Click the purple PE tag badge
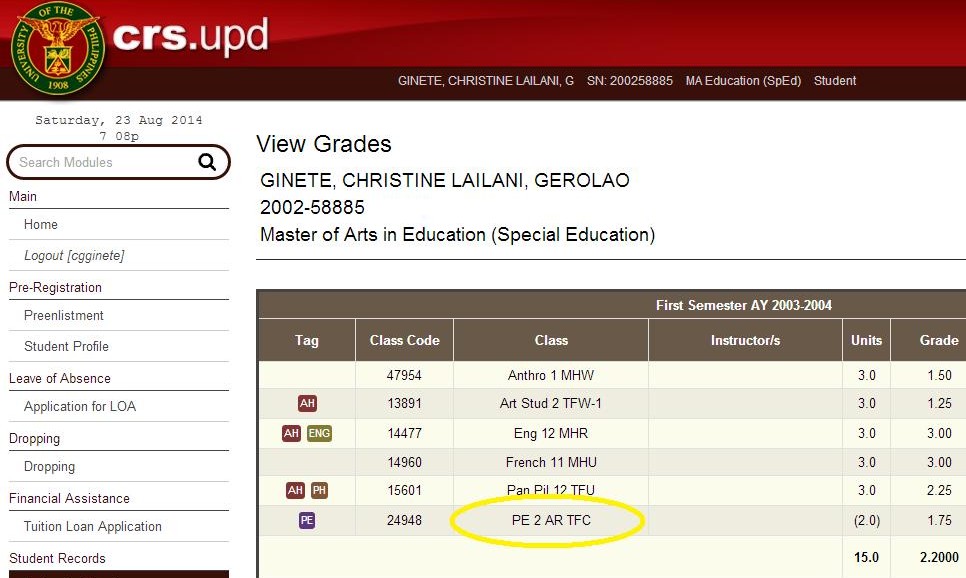Screen dimensions: 966x578 coord(307,520)
